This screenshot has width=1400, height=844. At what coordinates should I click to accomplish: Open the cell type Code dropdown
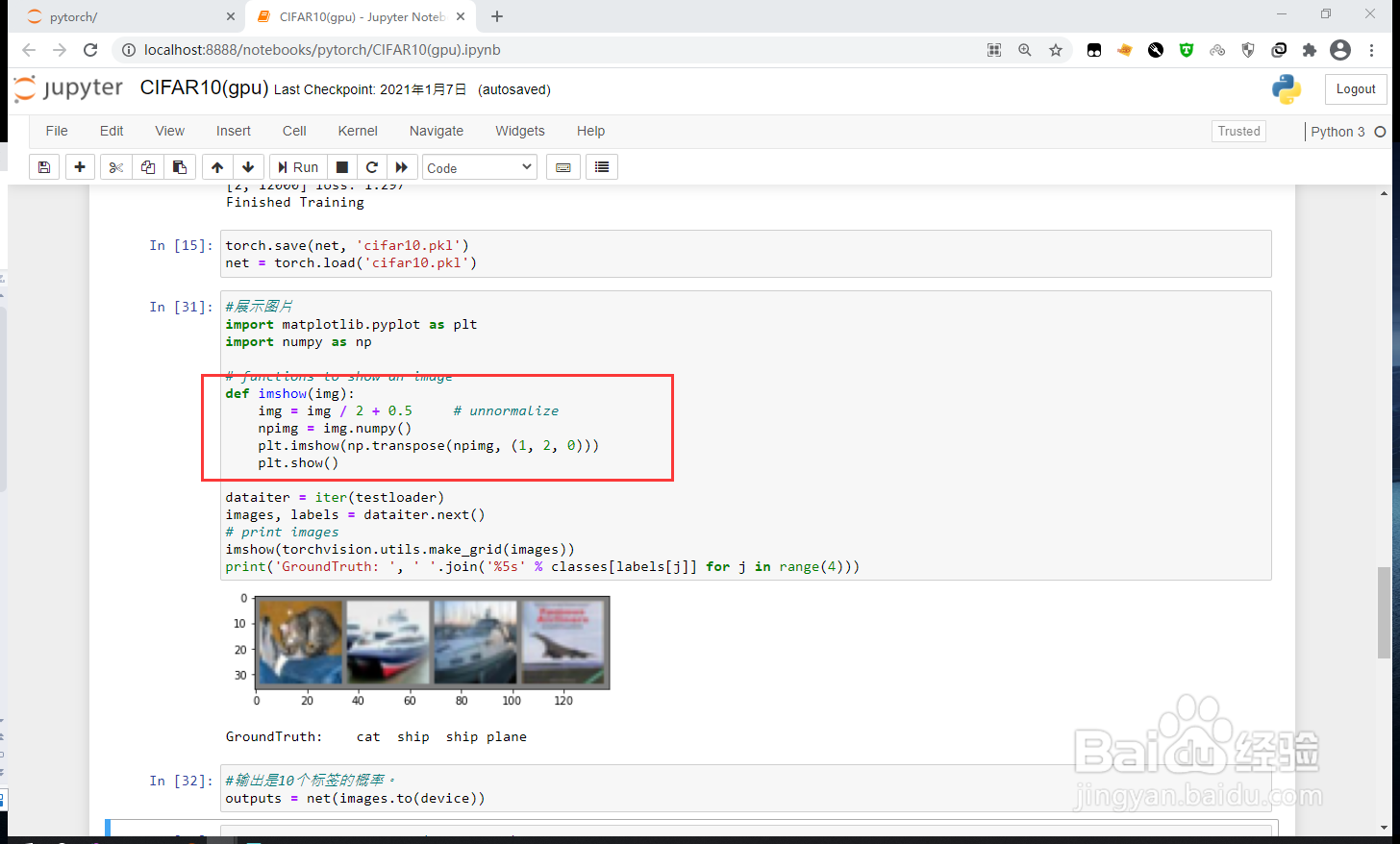(479, 167)
